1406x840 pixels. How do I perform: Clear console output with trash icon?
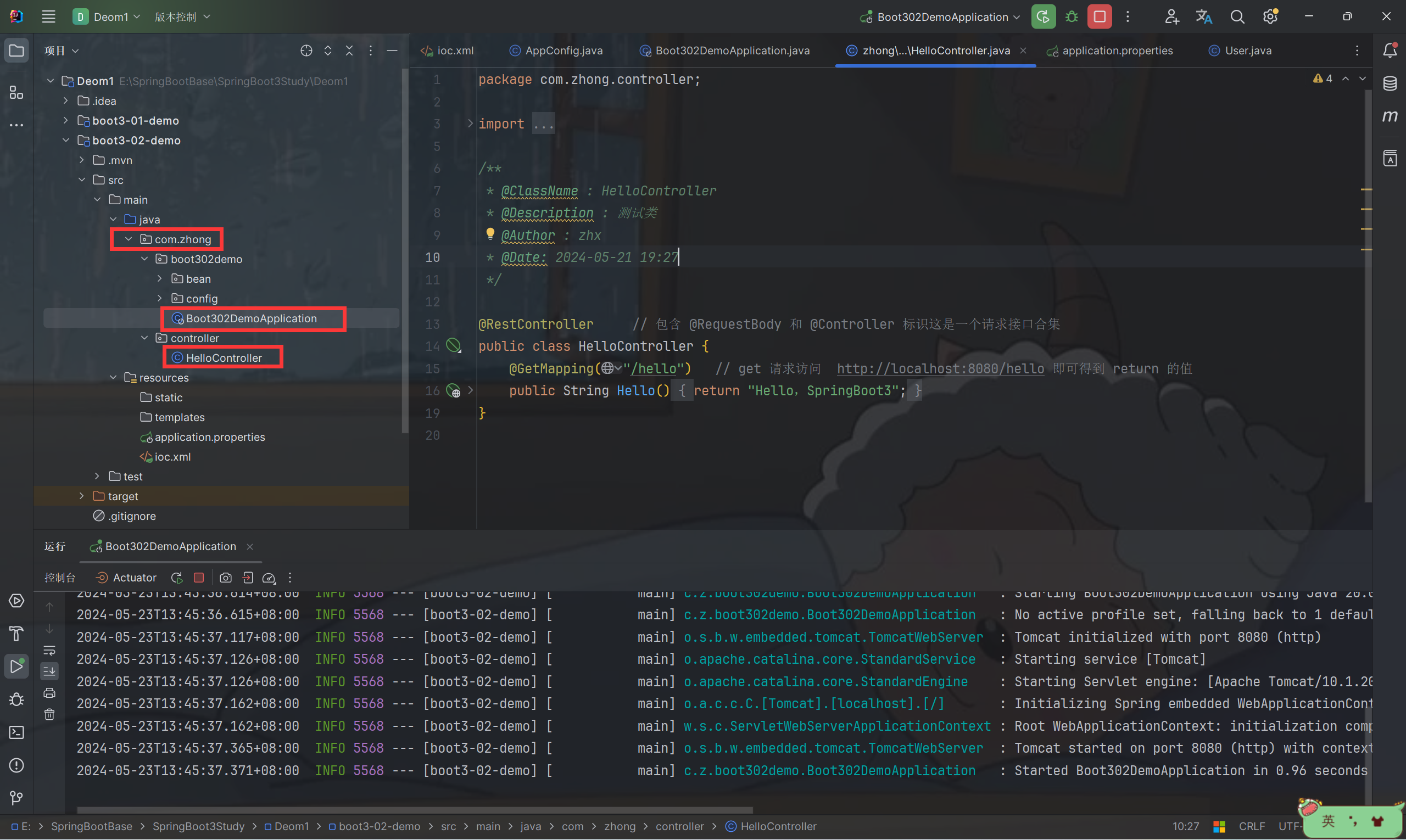point(50,714)
